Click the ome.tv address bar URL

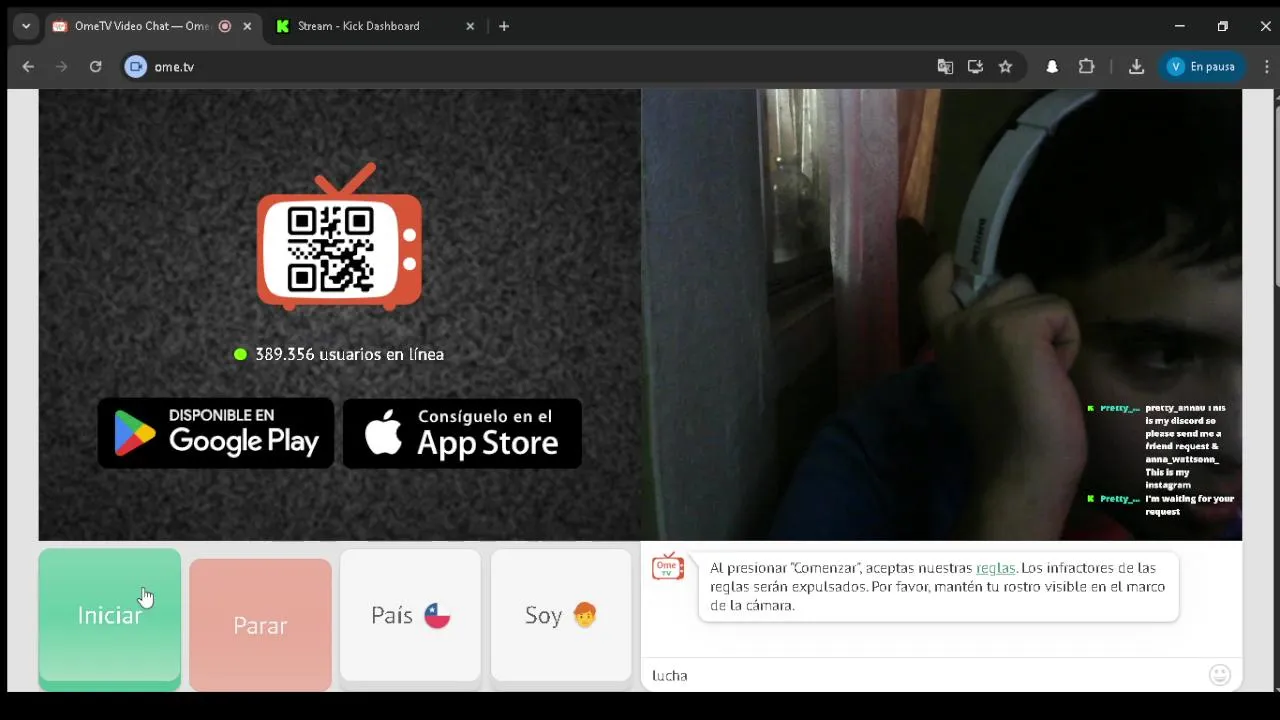click(x=174, y=67)
